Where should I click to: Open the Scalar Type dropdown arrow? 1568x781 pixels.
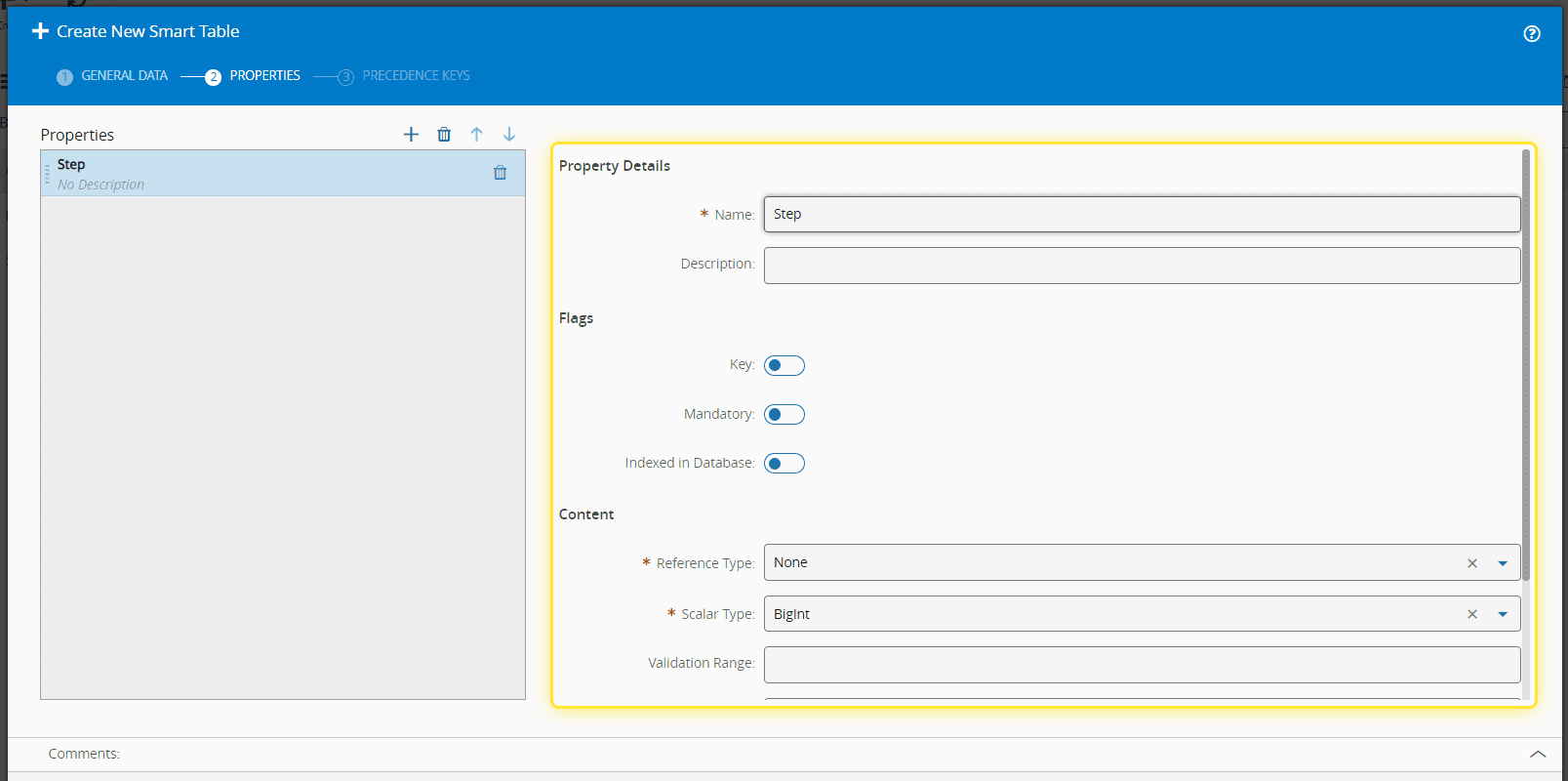(x=1503, y=614)
